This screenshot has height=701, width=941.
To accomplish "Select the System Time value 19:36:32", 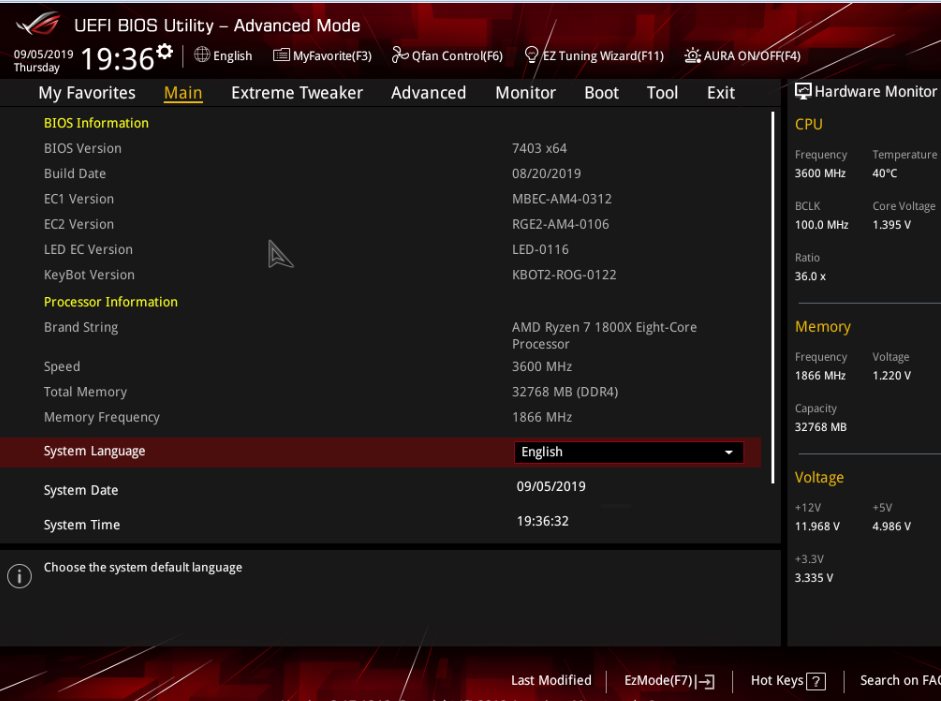I will pyautogui.click(x=543, y=521).
